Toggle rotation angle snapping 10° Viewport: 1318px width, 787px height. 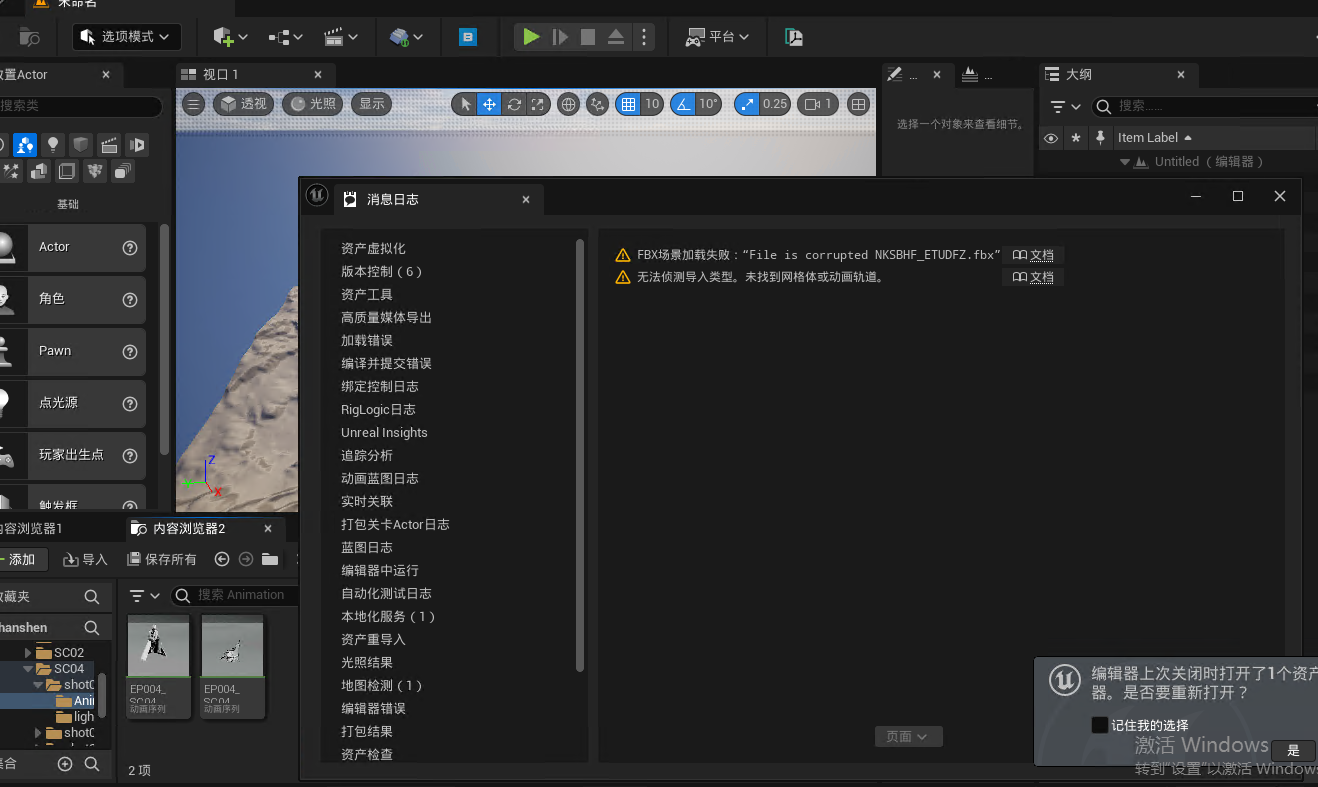click(683, 104)
